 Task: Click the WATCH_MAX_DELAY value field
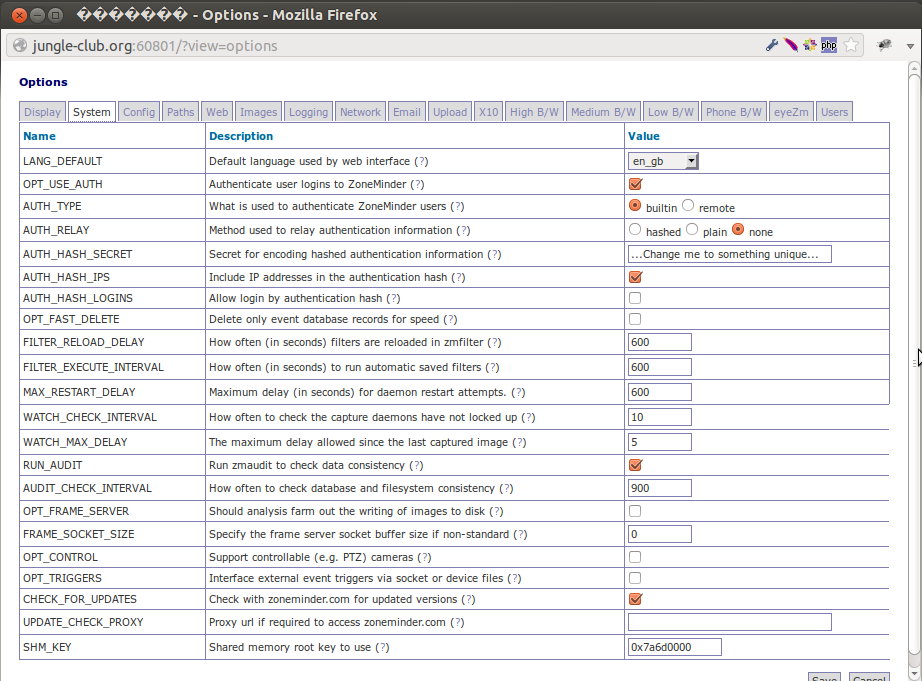click(x=660, y=442)
